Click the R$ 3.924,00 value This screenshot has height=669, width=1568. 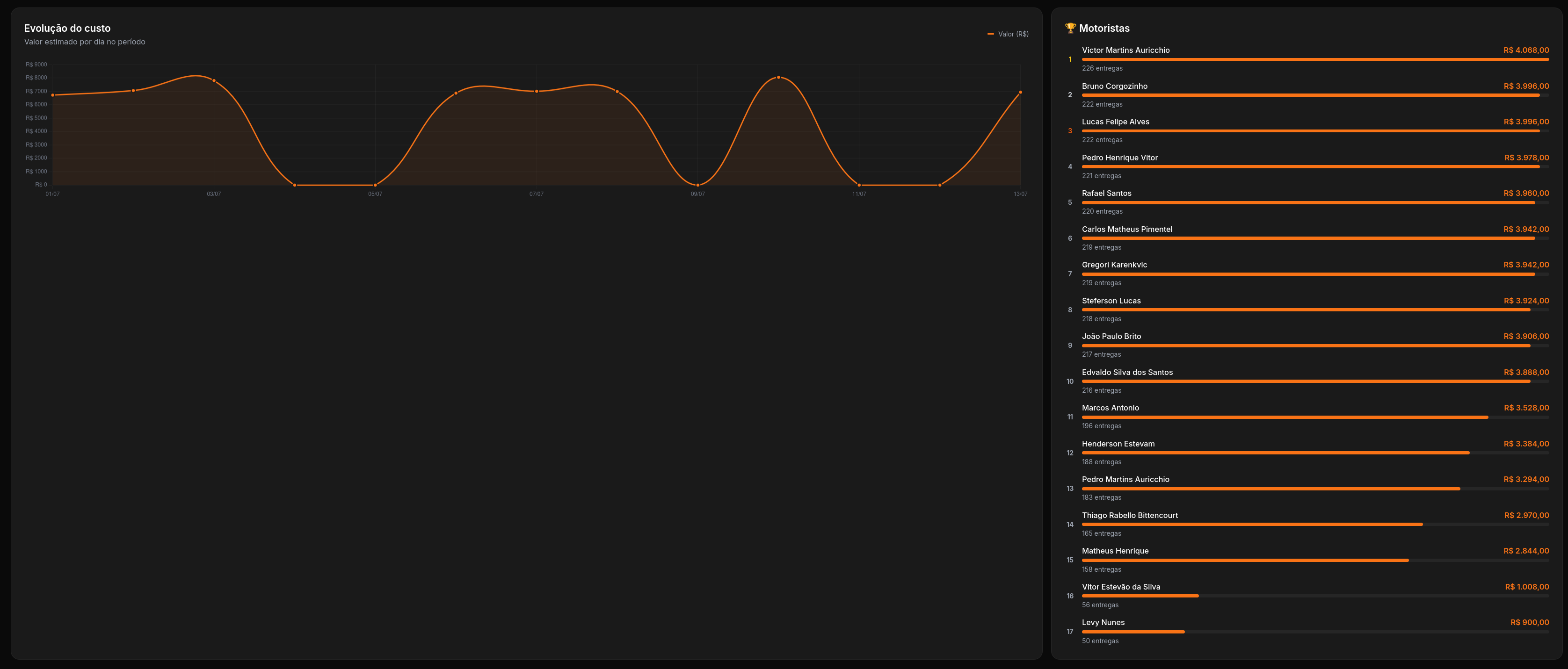click(x=1526, y=301)
